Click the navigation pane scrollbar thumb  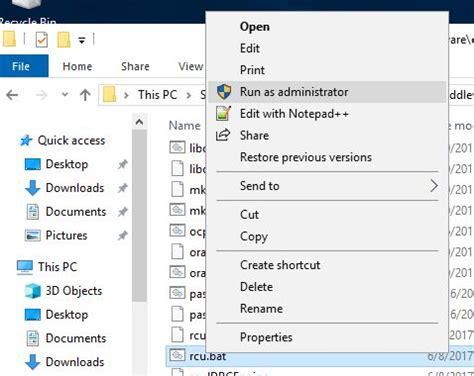139,216
